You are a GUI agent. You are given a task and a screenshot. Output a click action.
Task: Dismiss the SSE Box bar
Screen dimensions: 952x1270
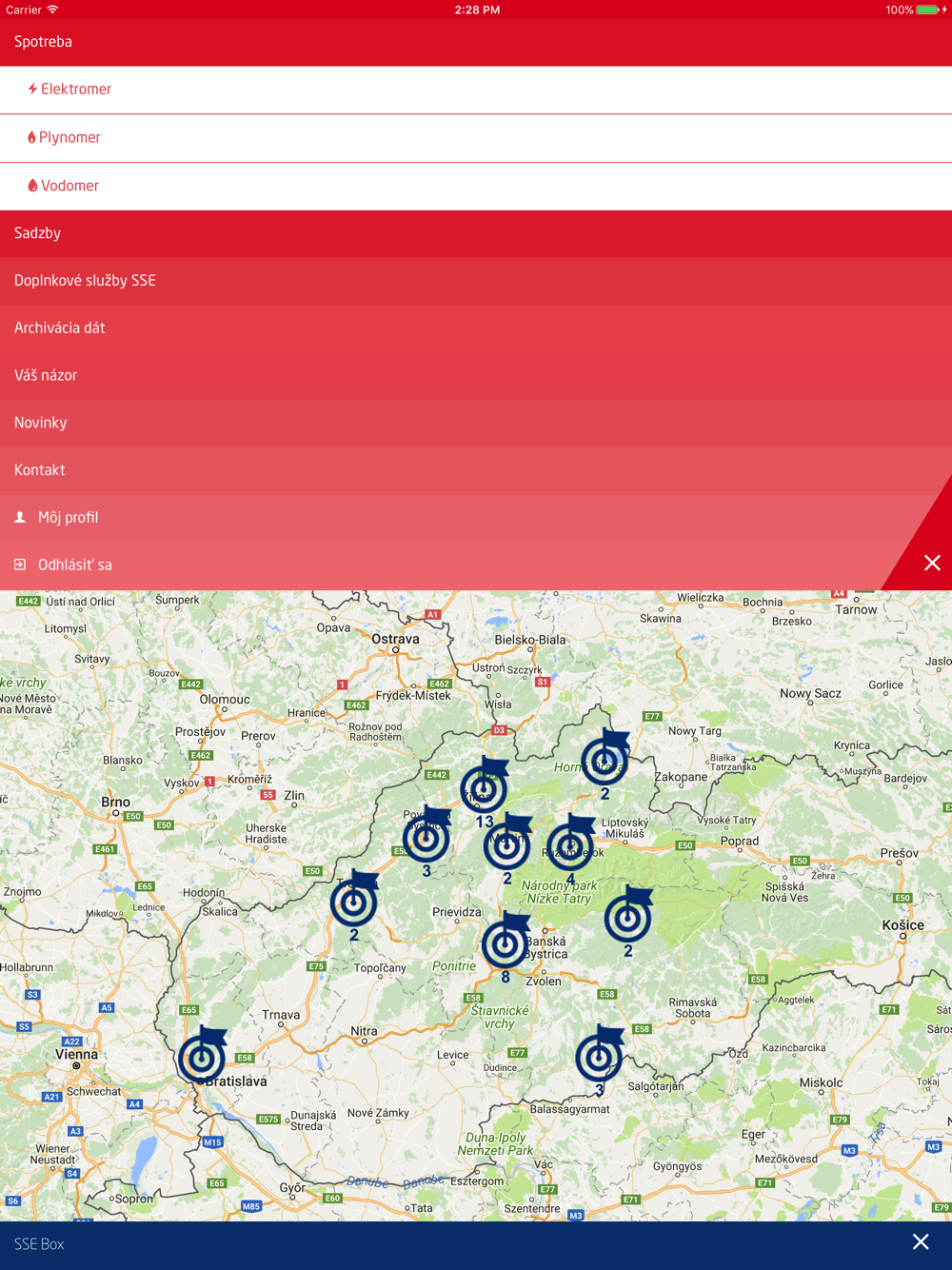coord(920,1241)
